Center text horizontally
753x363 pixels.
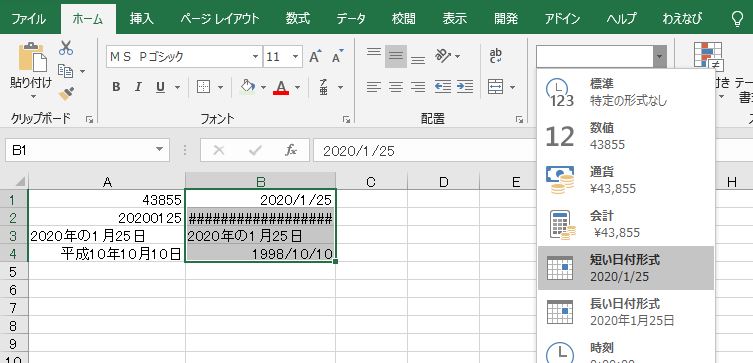click(396, 87)
